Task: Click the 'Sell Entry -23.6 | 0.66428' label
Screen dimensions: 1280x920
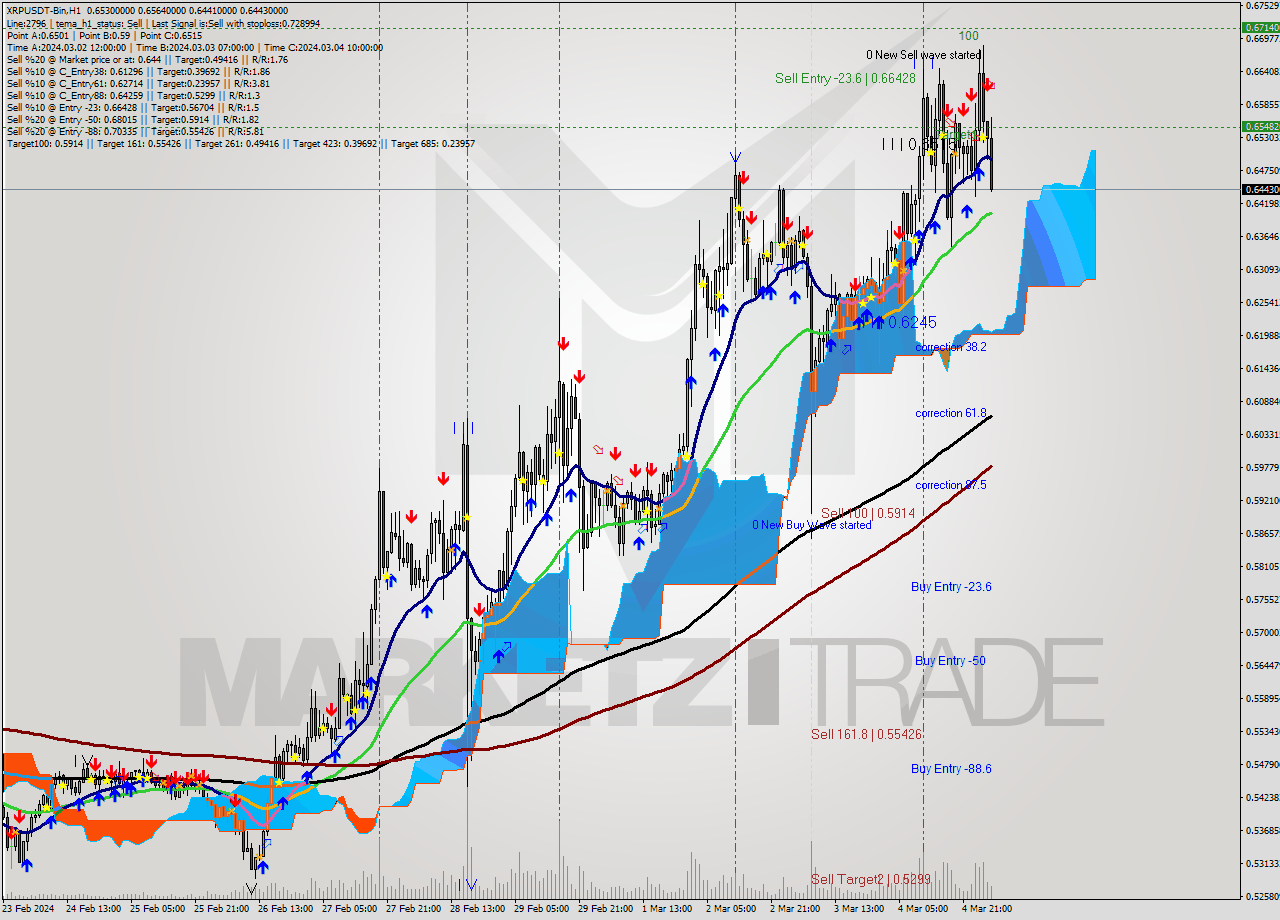Action: click(845, 78)
